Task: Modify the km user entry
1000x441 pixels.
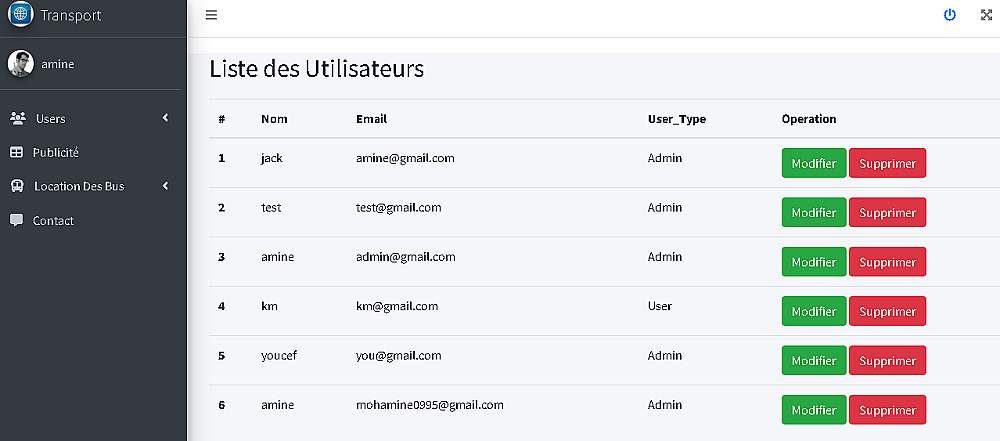Action: [813, 311]
